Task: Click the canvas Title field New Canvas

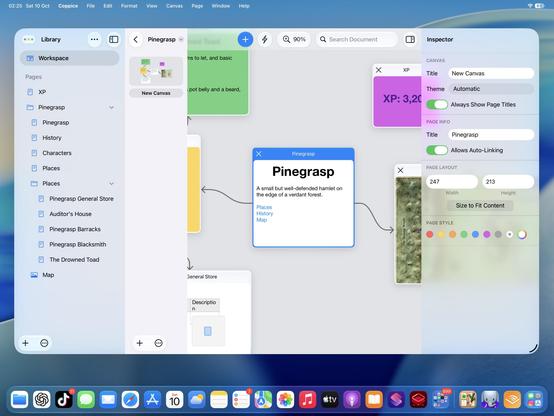Action: coord(491,74)
